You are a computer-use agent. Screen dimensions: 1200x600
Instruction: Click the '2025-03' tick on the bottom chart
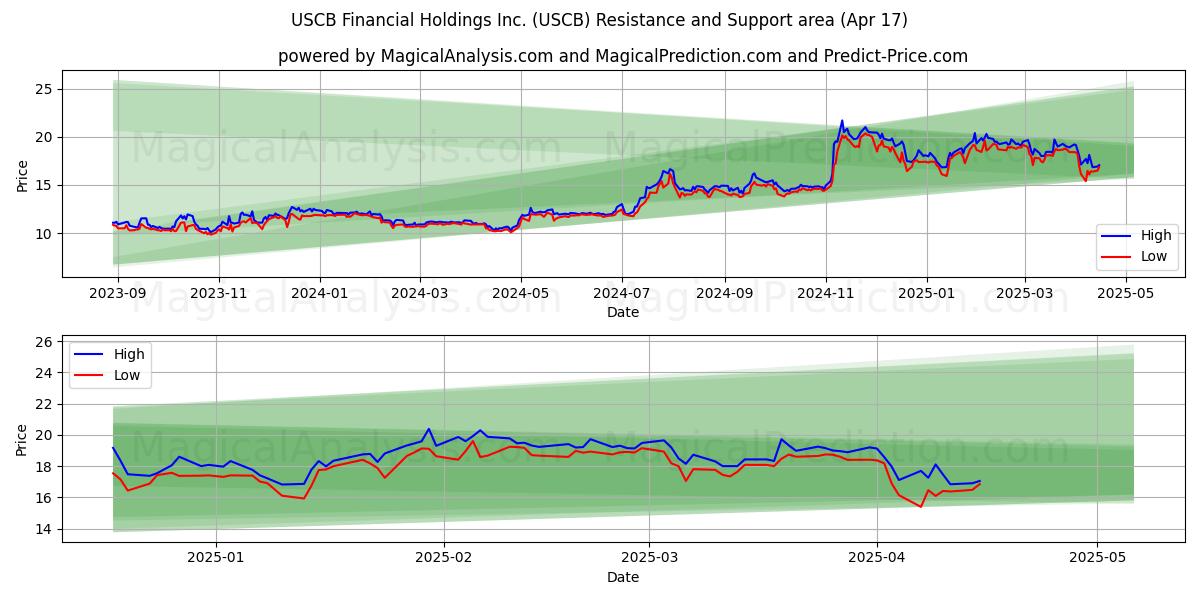tap(649, 558)
